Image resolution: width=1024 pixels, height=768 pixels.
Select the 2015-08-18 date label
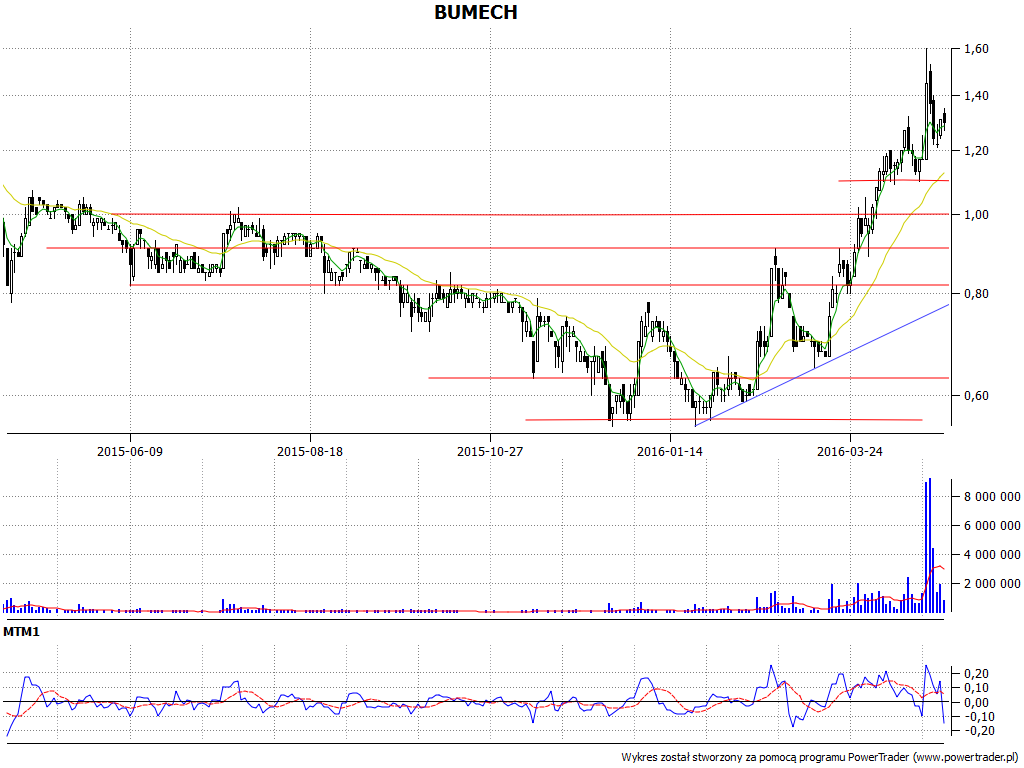pyautogui.click(x=310, y=451)
